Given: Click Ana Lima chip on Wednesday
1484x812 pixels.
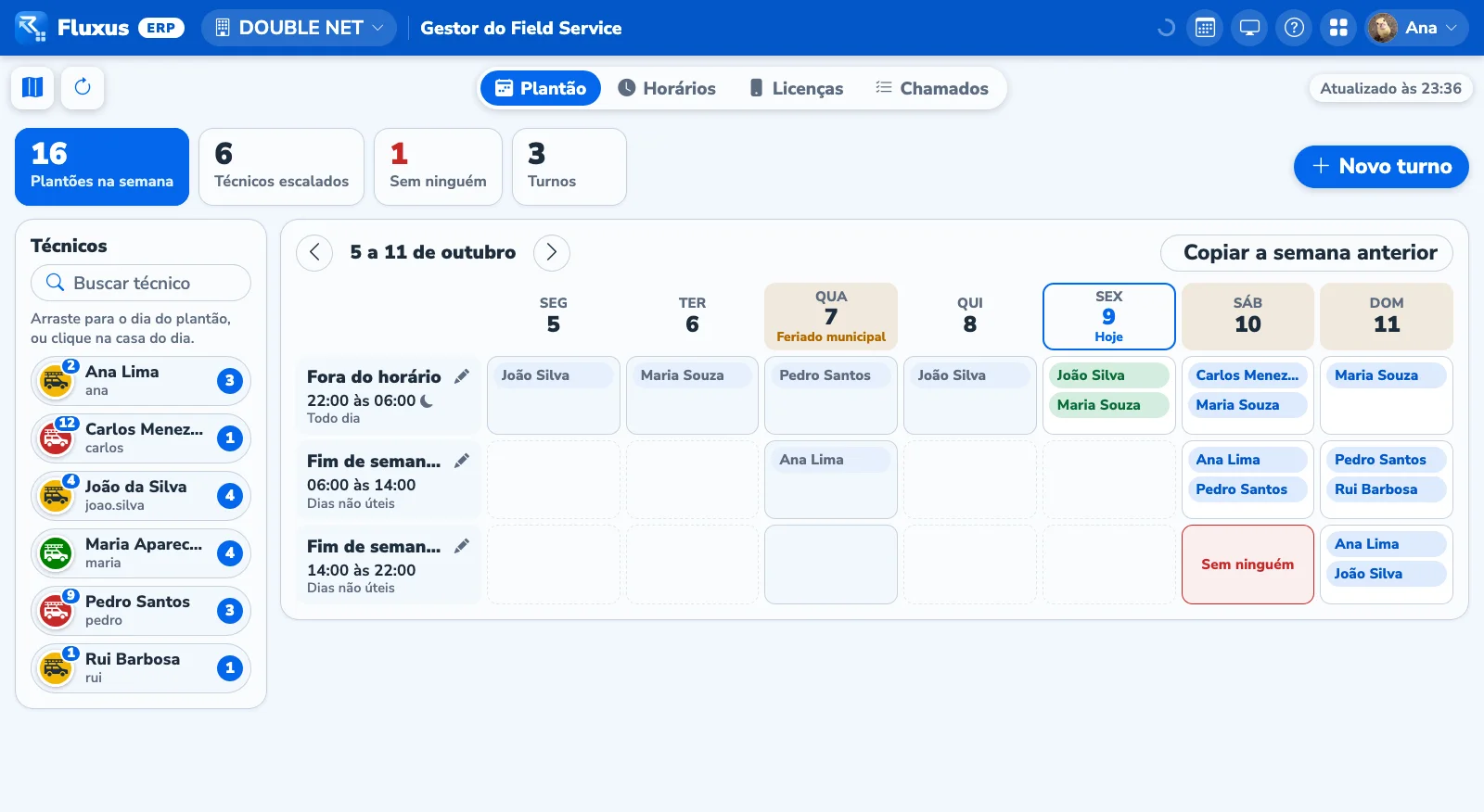Looking at the screenshot, I should pos(831,460).
